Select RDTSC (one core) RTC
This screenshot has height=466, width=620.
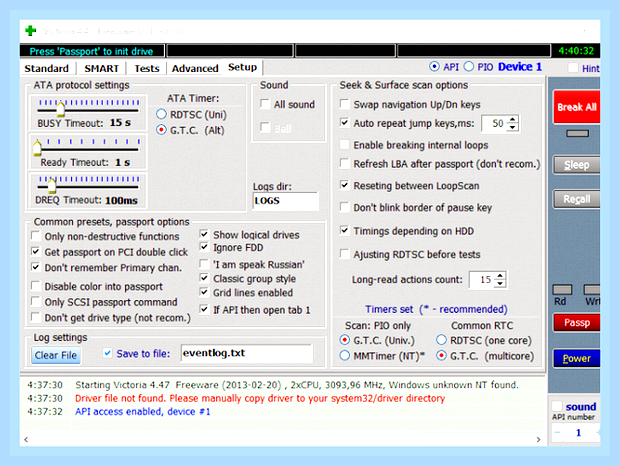[x=441, y=340]
